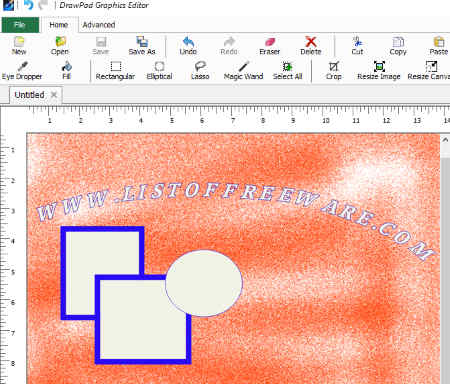Open the File menu
This screenshot has width=450, height=384.
20,25
